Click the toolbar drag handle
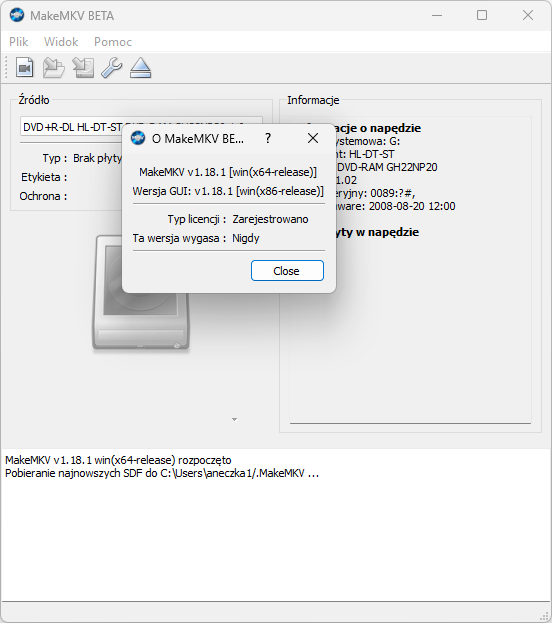 pos(6,68)
